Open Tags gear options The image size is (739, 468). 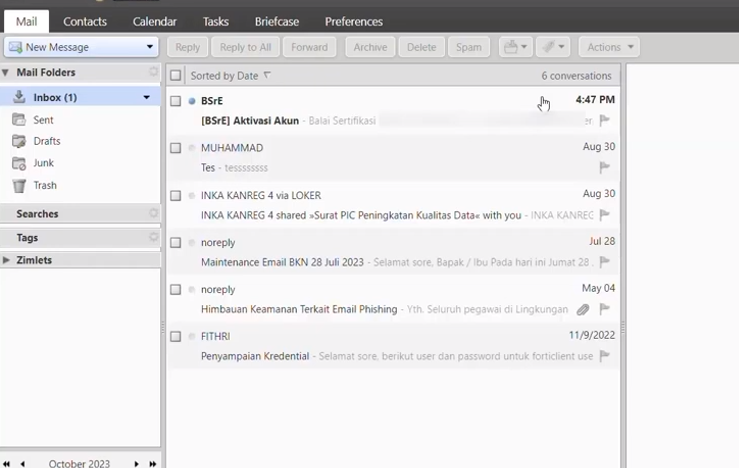click(153, 237)
